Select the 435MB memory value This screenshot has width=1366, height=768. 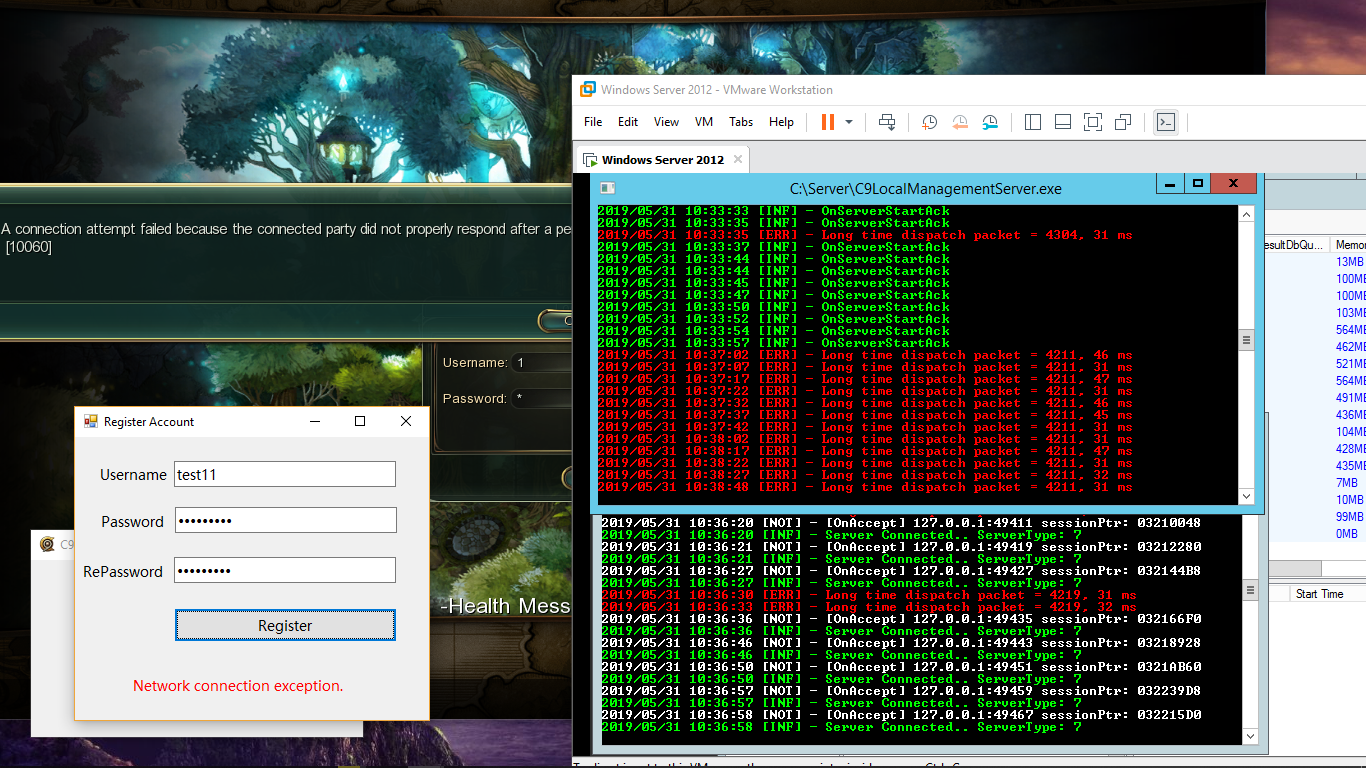click(1350, 466)
